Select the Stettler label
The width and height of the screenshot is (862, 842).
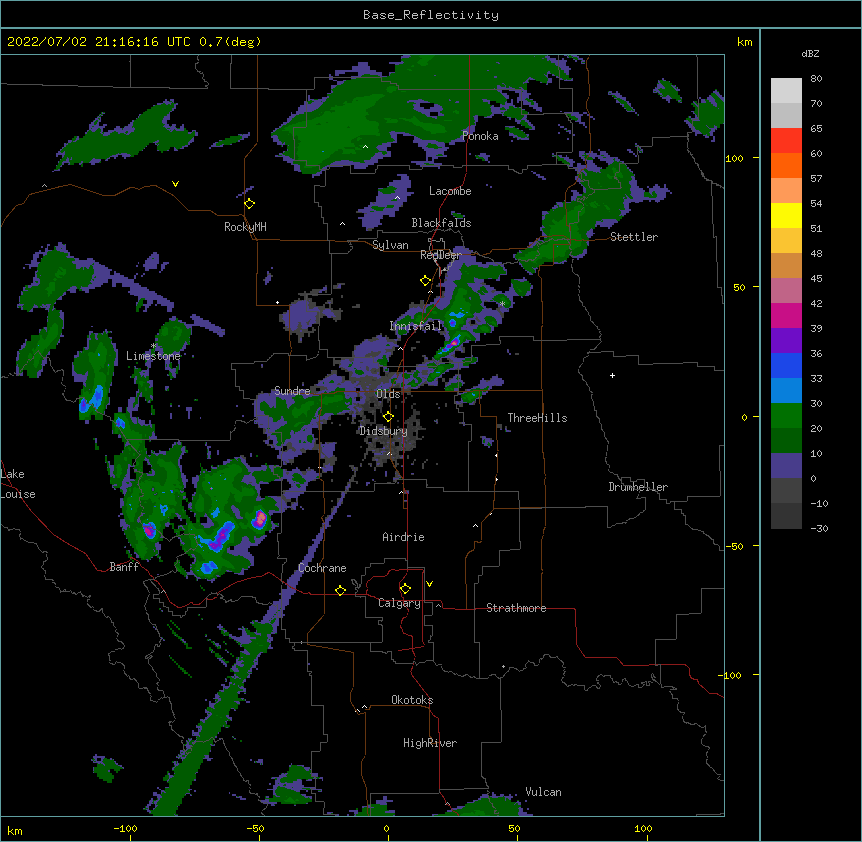click(634, 237)
